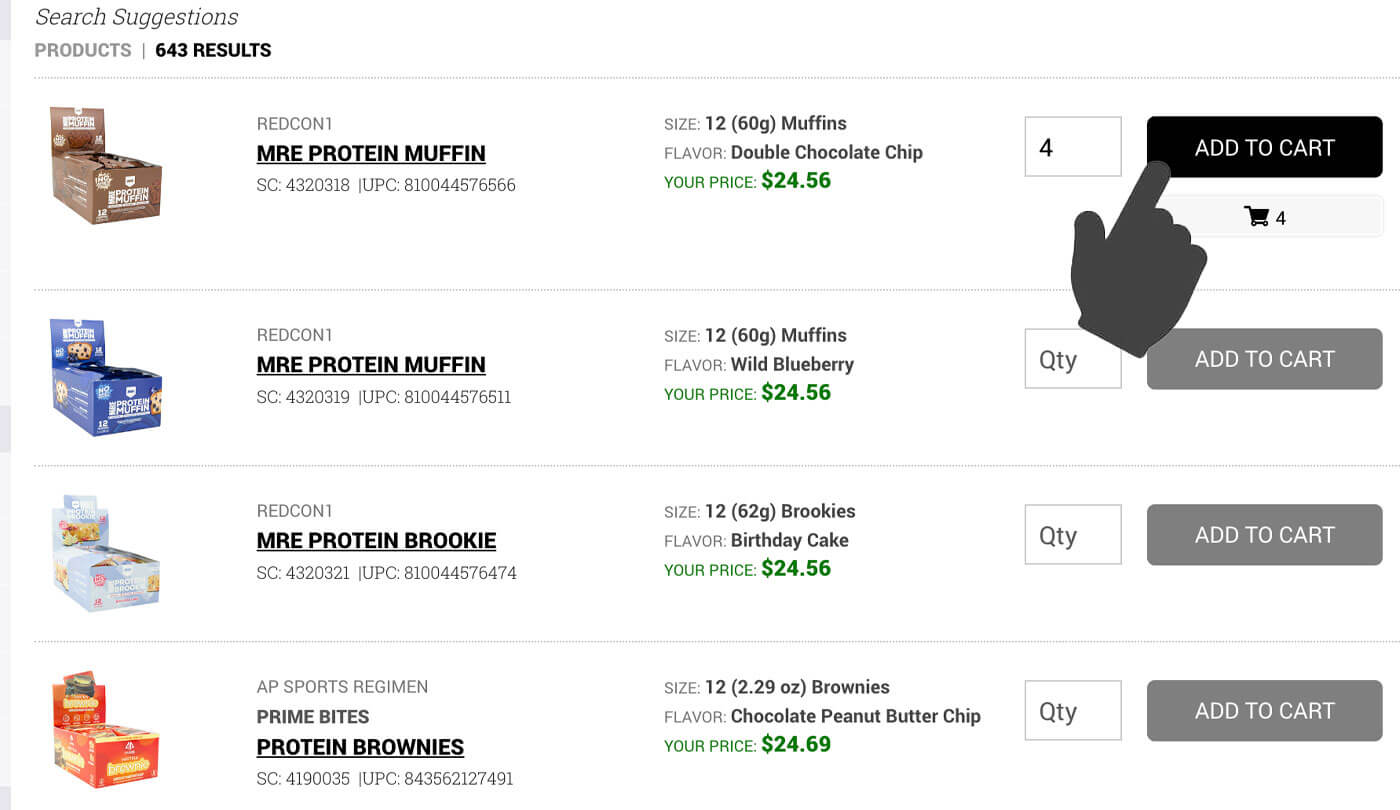Click the quantity box showing 4

pyautogui.click(x=1072, y=146)
